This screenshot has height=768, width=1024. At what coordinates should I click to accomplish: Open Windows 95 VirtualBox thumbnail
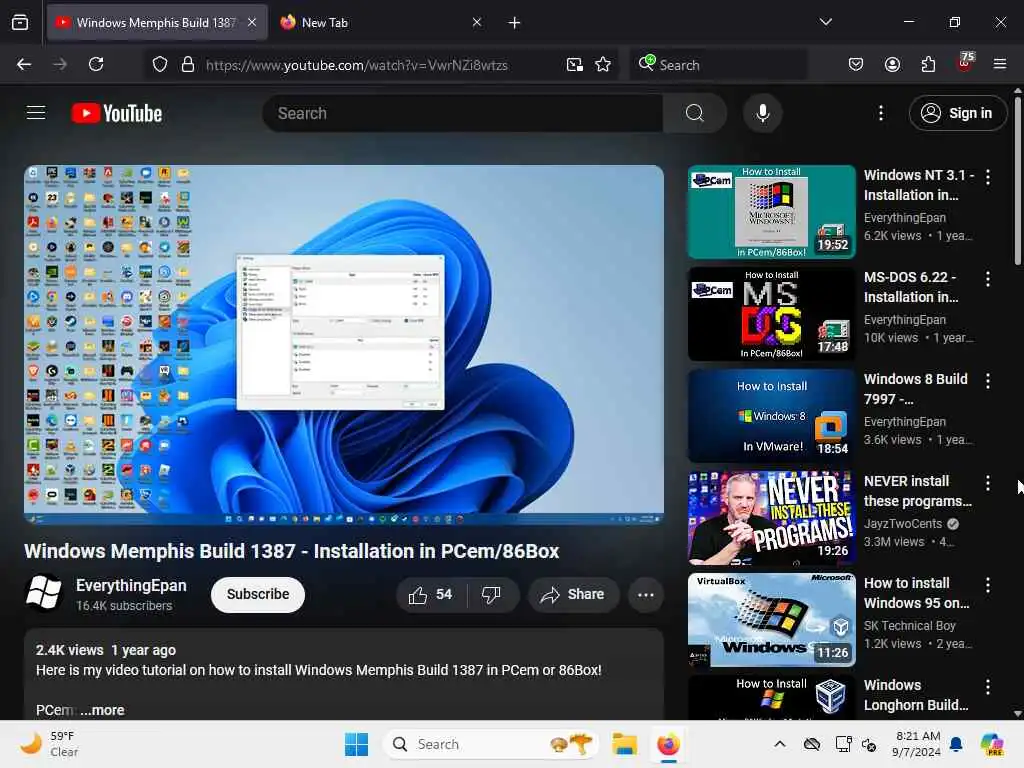pyautogui.click(x=771, y=620)
